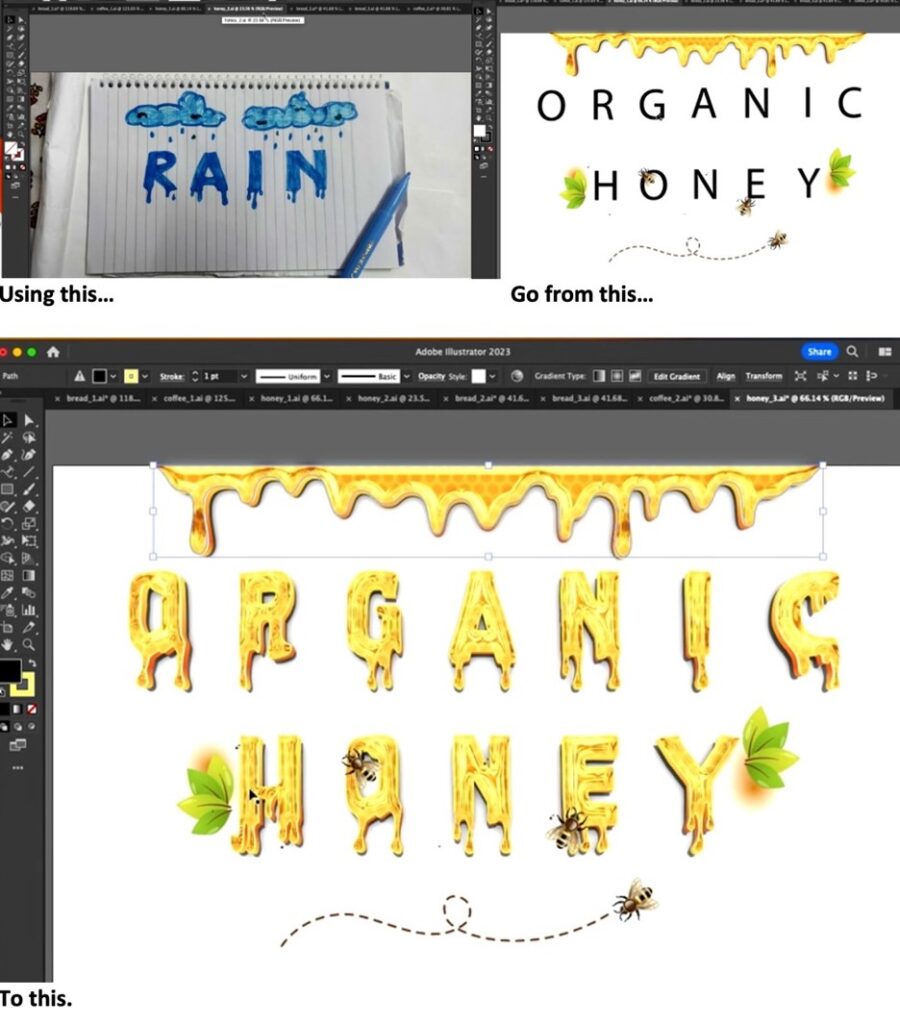This screenshot has height=1024, width=900.
Task: Select the Curvature tool
Action: pos(29,455)
